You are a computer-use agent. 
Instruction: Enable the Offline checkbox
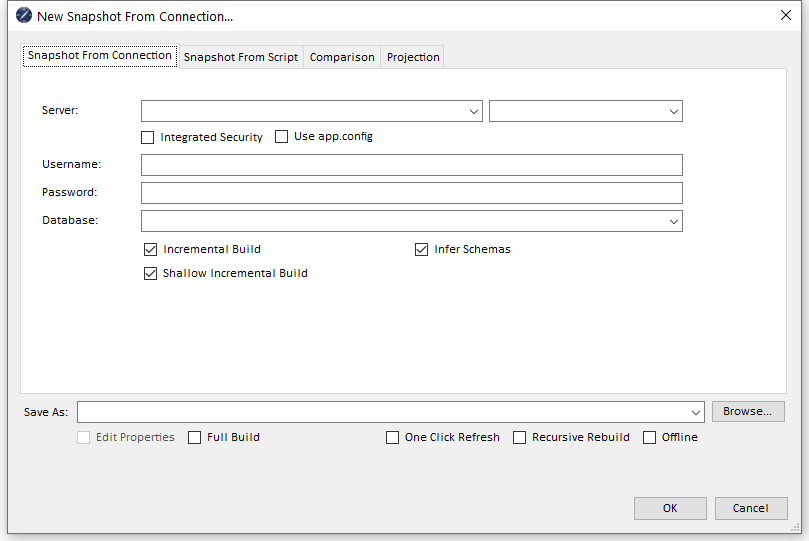point(650,437)
